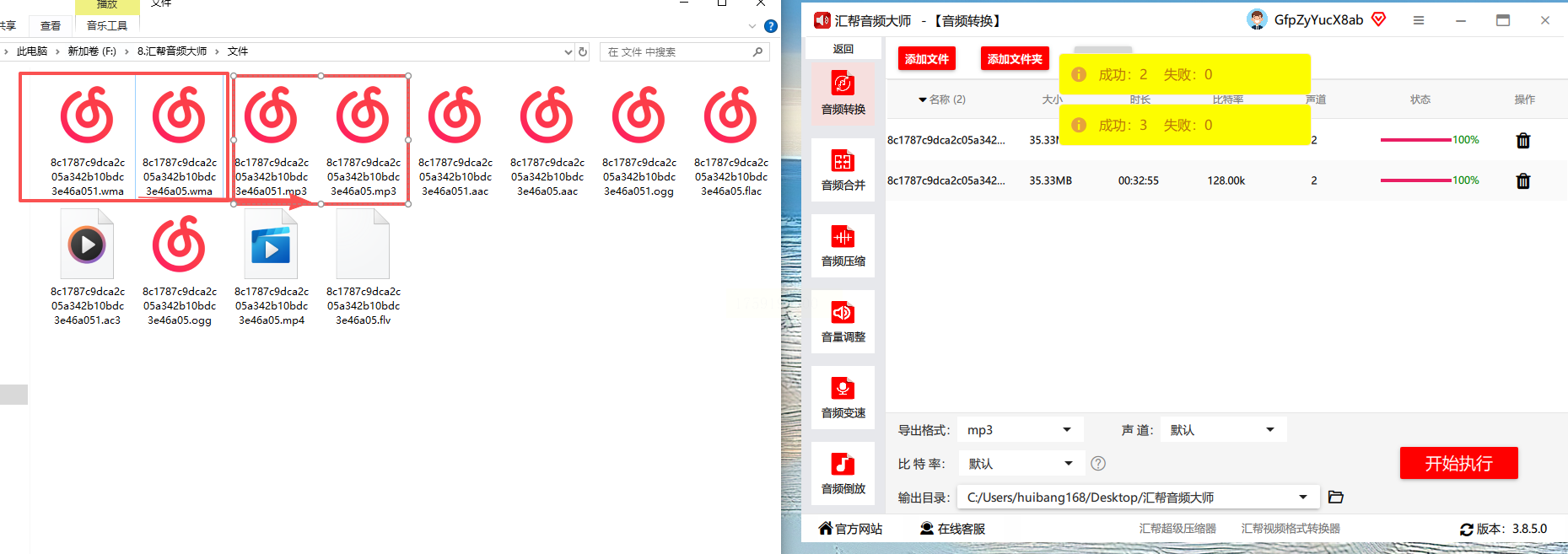Viewport: 1568px width, 554px height.
Task: Open the 声道 channel dropdown
Action: coord(1223,430)
